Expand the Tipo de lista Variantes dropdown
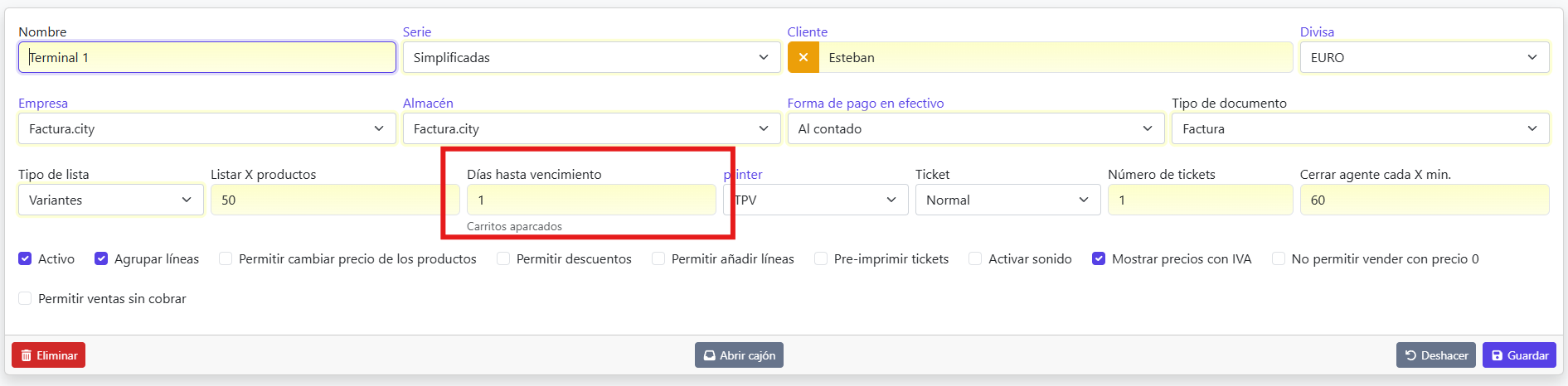The height and width of the screenshot is (386, 1568). coord(110,200)
